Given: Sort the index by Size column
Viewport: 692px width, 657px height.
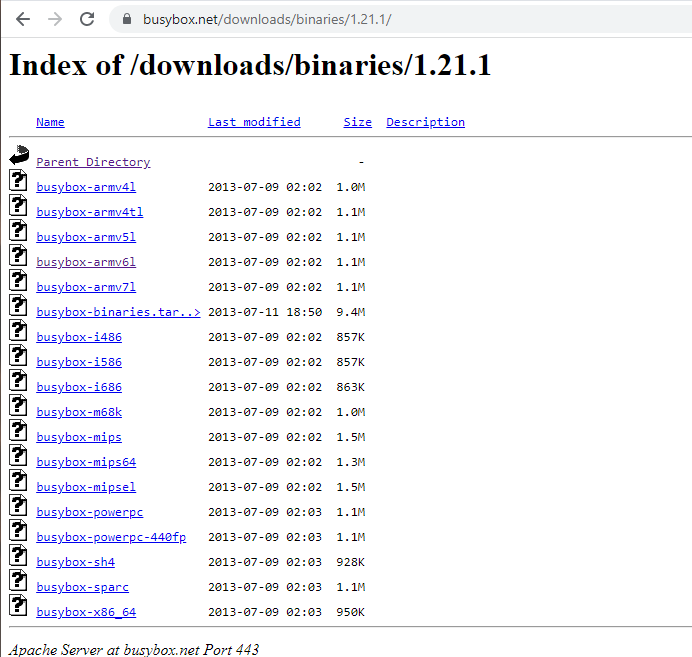Looking at the screenshot, I should (x=357, y=122).
